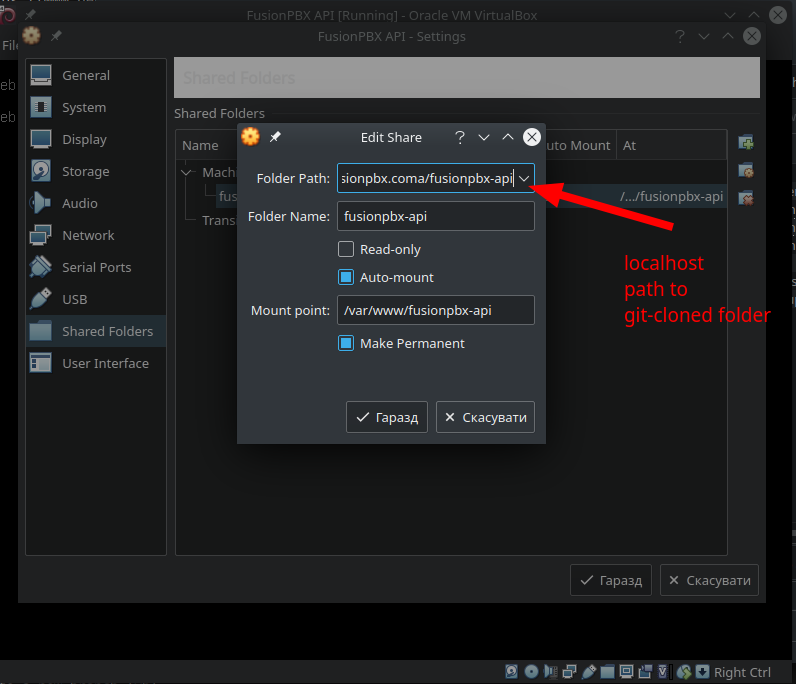The width and height of the screenshot is (796, 684).
Task: Open the User Interface settings category
Action: [x=95, y=364]
